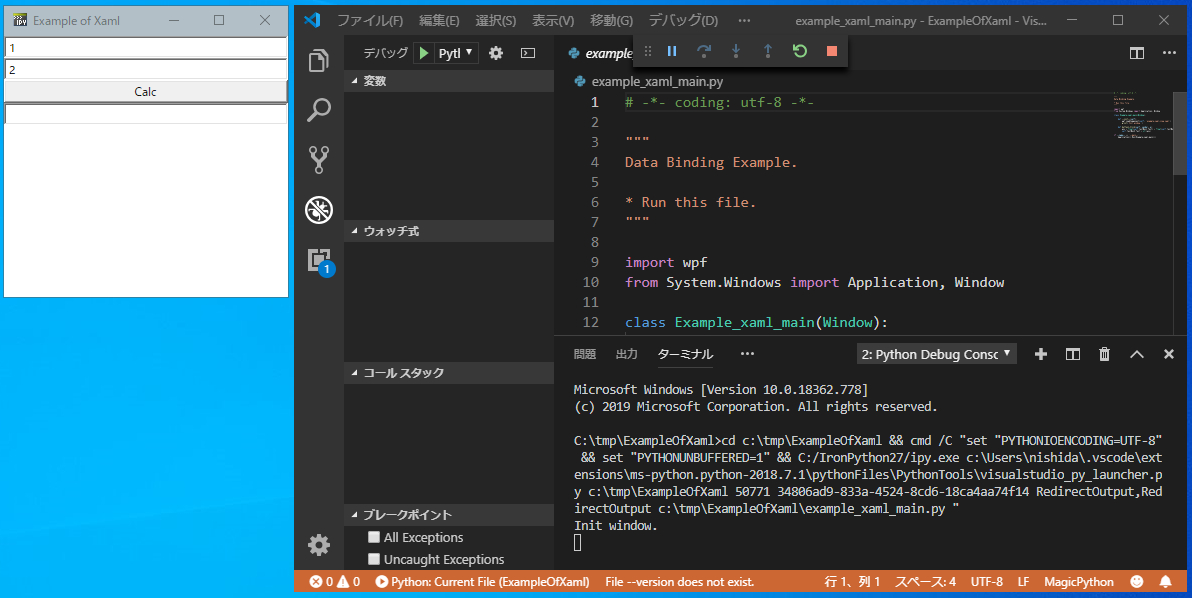This screenshot has width=1192, height=598.
Task: Click errors and warnings count in status bar
Action: tap(334, 582)
